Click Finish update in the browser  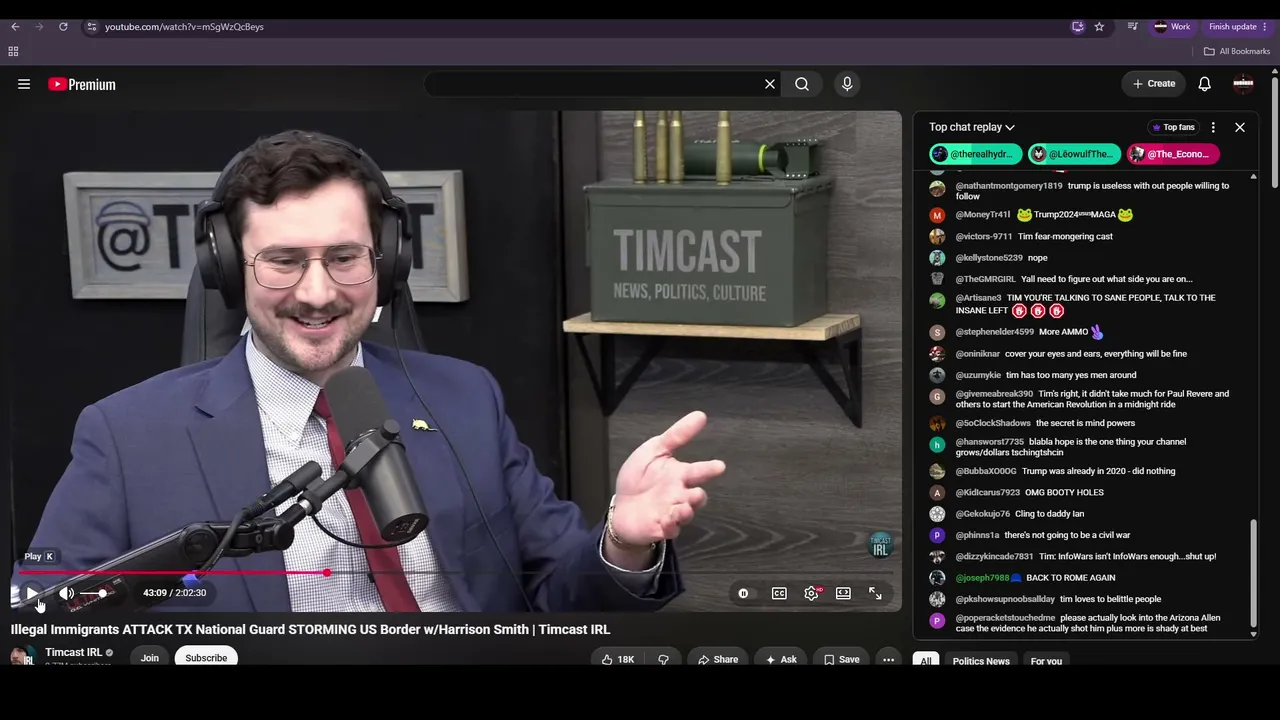tap(1238, 27)
